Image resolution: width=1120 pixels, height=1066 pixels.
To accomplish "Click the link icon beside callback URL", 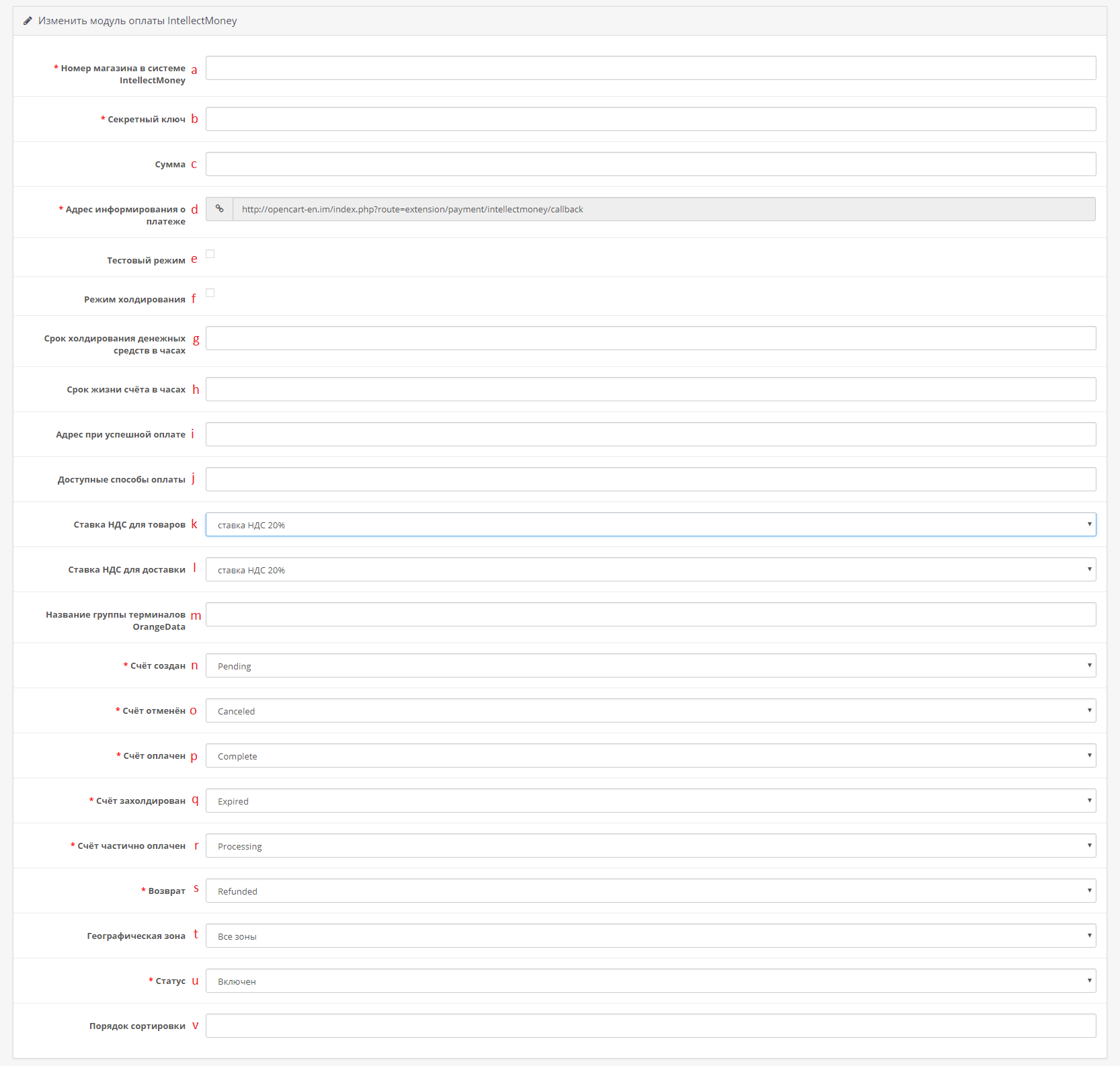I will point(219,209).
